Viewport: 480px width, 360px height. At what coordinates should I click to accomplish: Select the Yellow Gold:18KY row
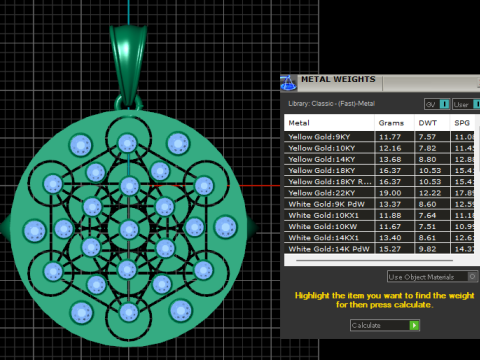379,170
